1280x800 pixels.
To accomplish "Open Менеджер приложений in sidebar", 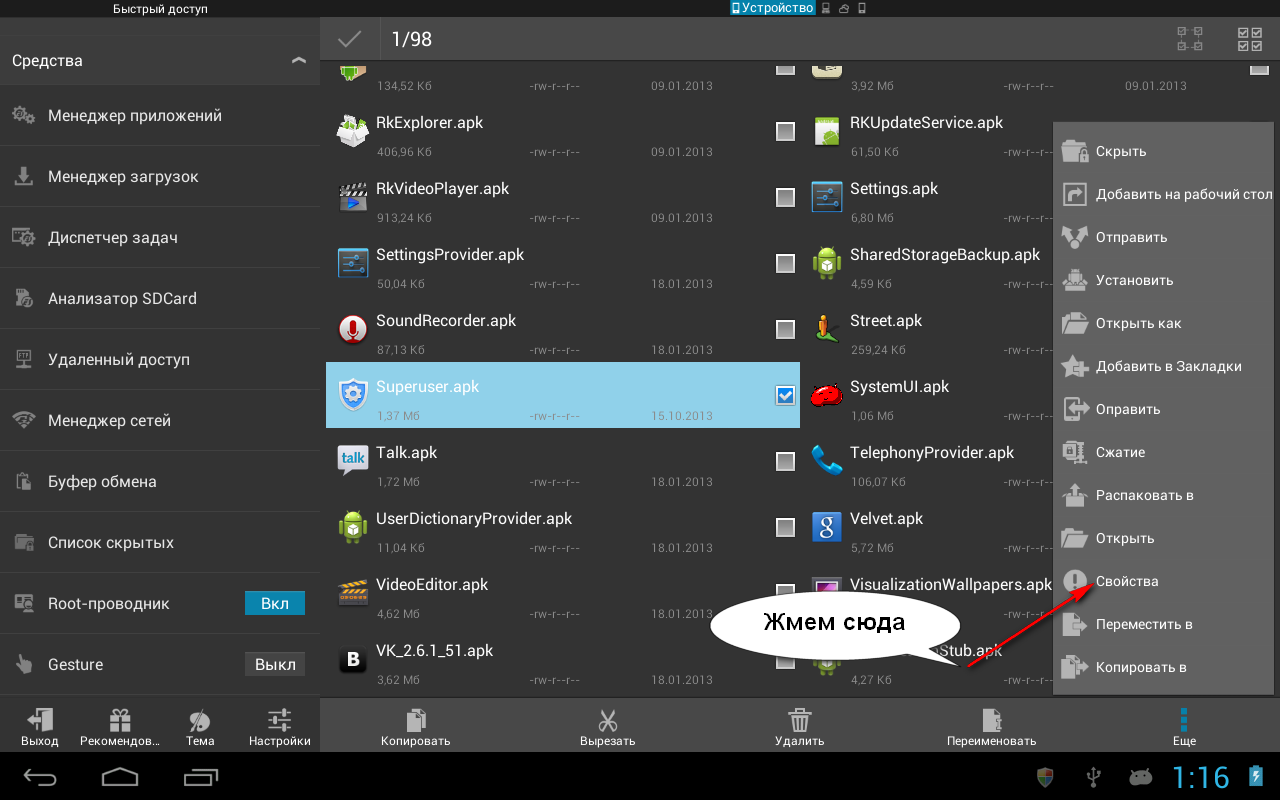I will click(x=135, y=116).
